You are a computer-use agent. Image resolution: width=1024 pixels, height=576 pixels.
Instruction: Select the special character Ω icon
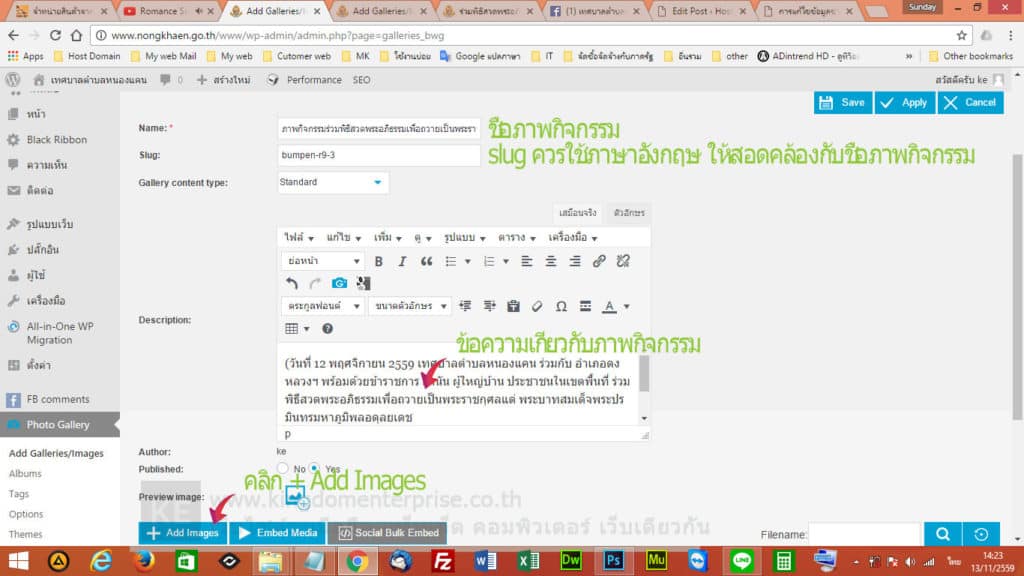click(562, 307)
